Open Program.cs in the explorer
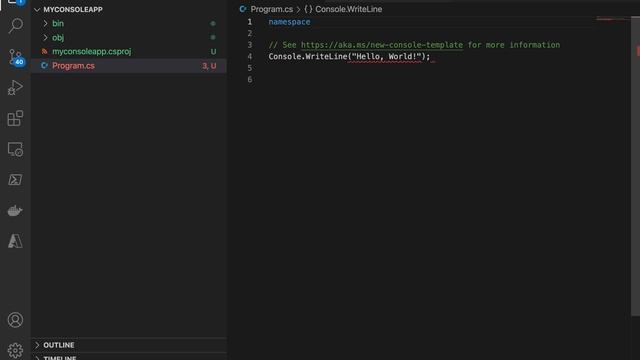640x360 pixels. 73,66
